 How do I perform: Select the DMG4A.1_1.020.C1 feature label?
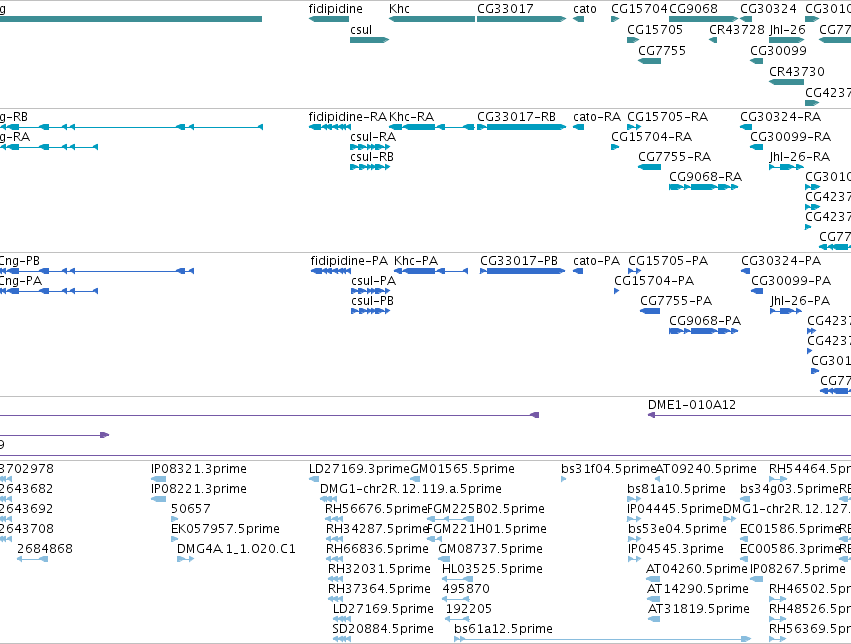(236, 550)
